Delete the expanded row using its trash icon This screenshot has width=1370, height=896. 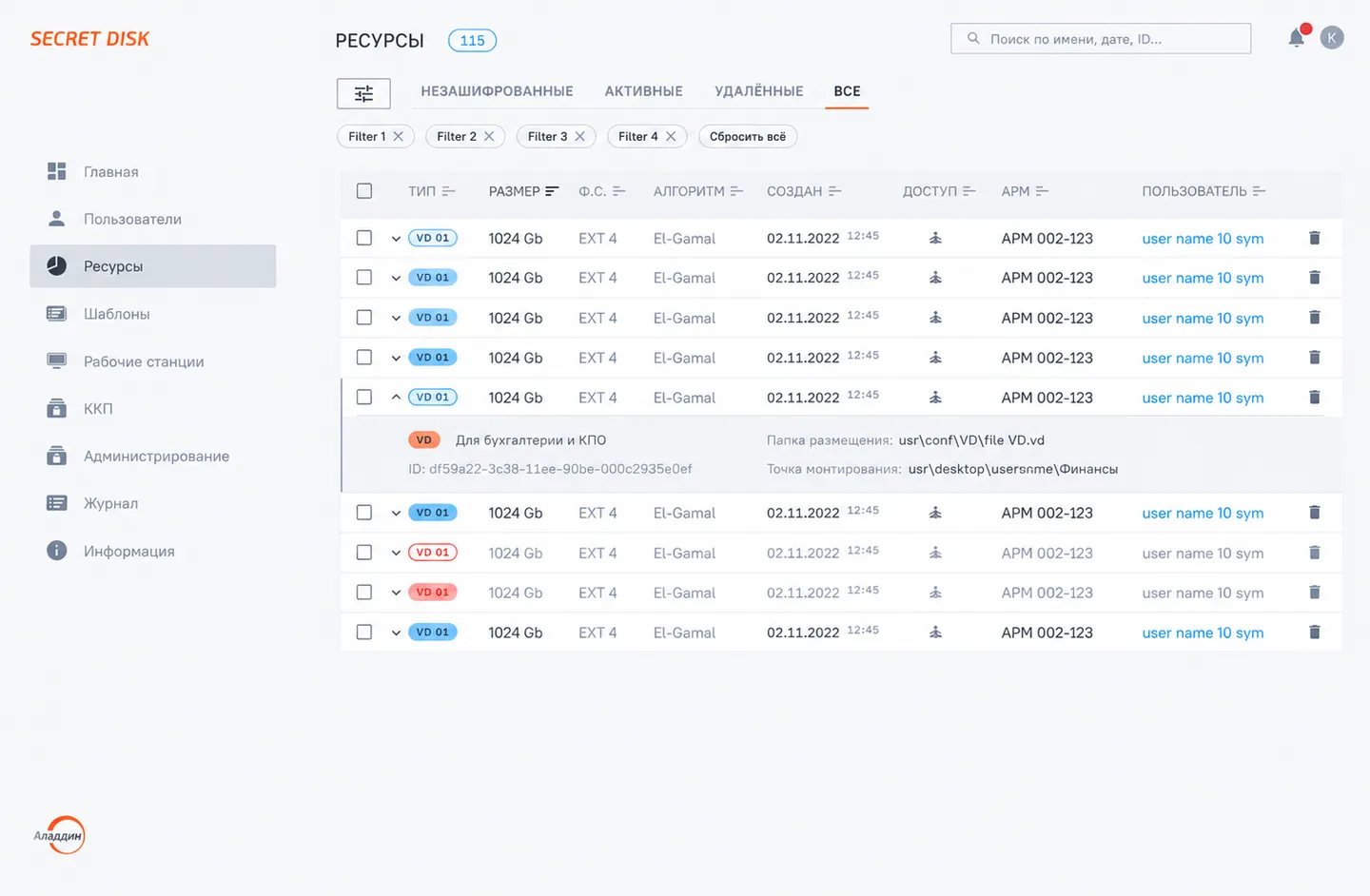1315,397
